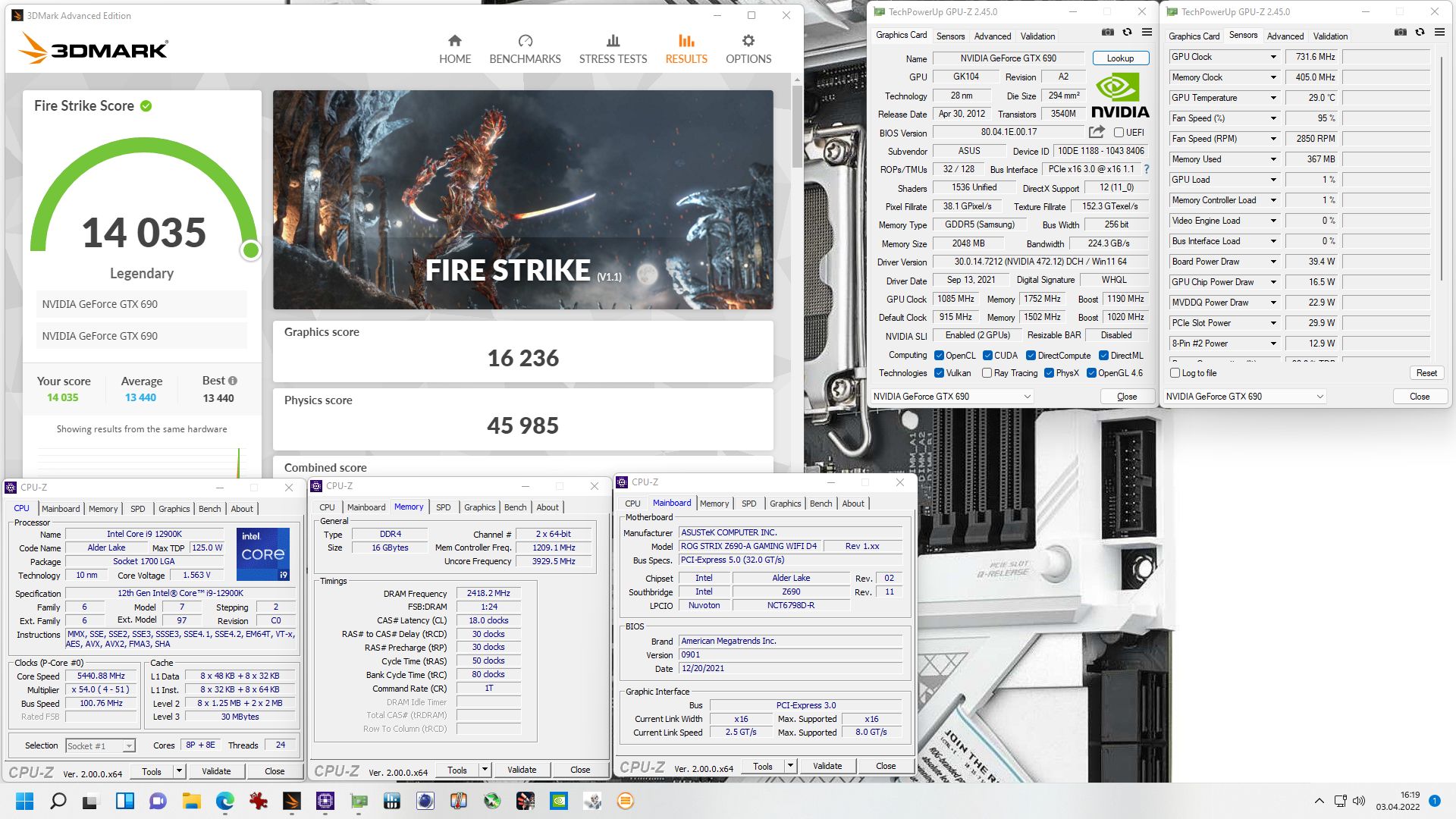The width and height of the screenshot is (1456, 819).
Task: Click the GPU Clock sensor graph field
Action: point(1387,57)
